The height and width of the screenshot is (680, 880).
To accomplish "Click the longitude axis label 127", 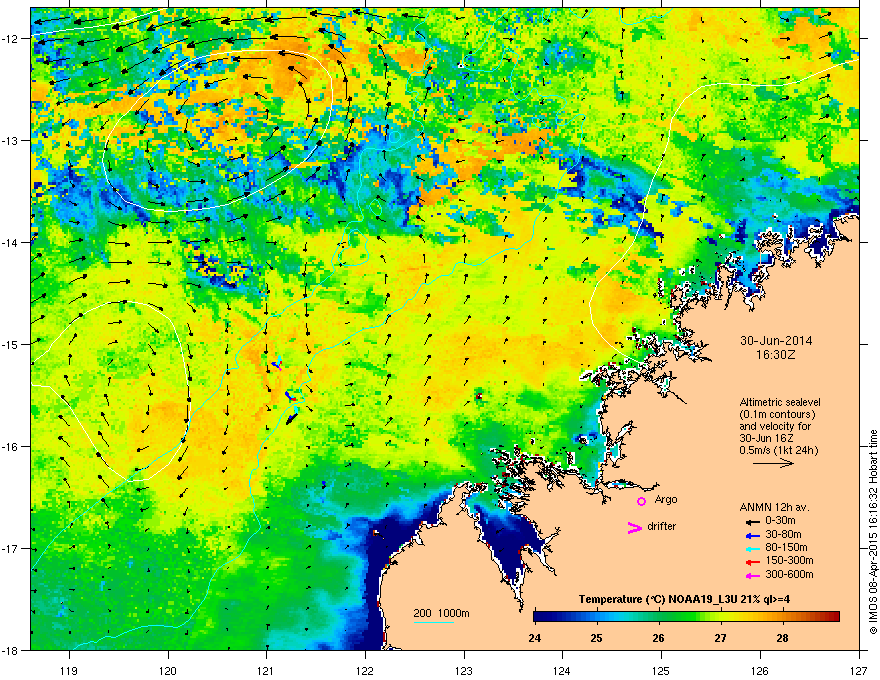I will (859, 670).
